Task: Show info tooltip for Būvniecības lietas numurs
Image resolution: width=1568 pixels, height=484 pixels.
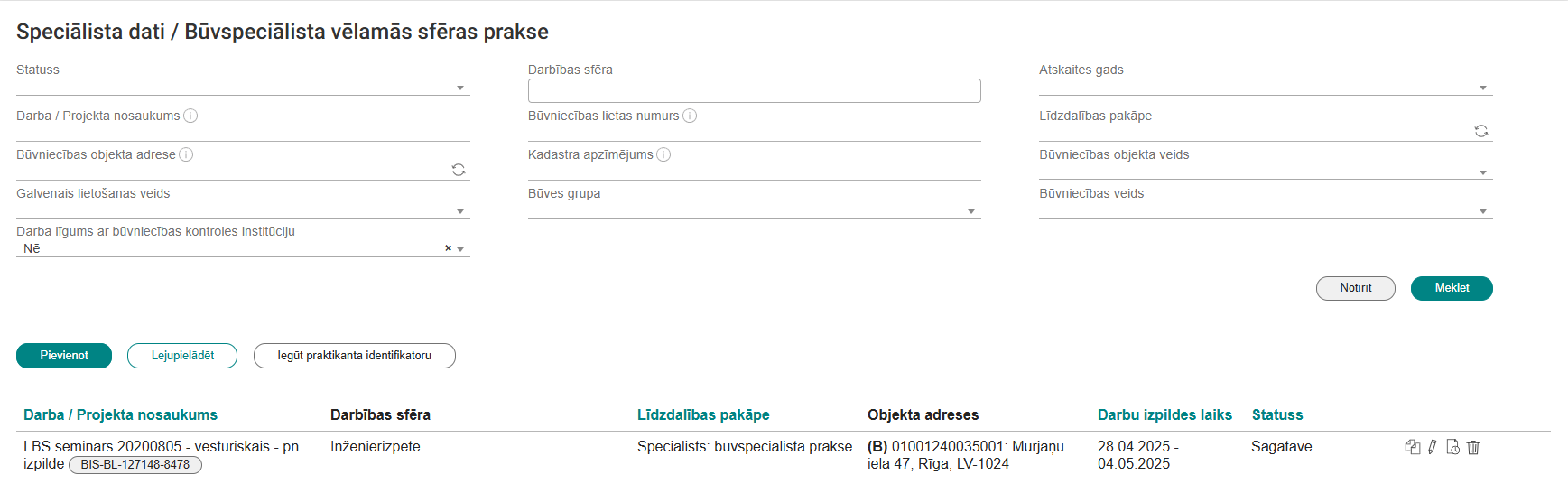Action: (690, 116)
